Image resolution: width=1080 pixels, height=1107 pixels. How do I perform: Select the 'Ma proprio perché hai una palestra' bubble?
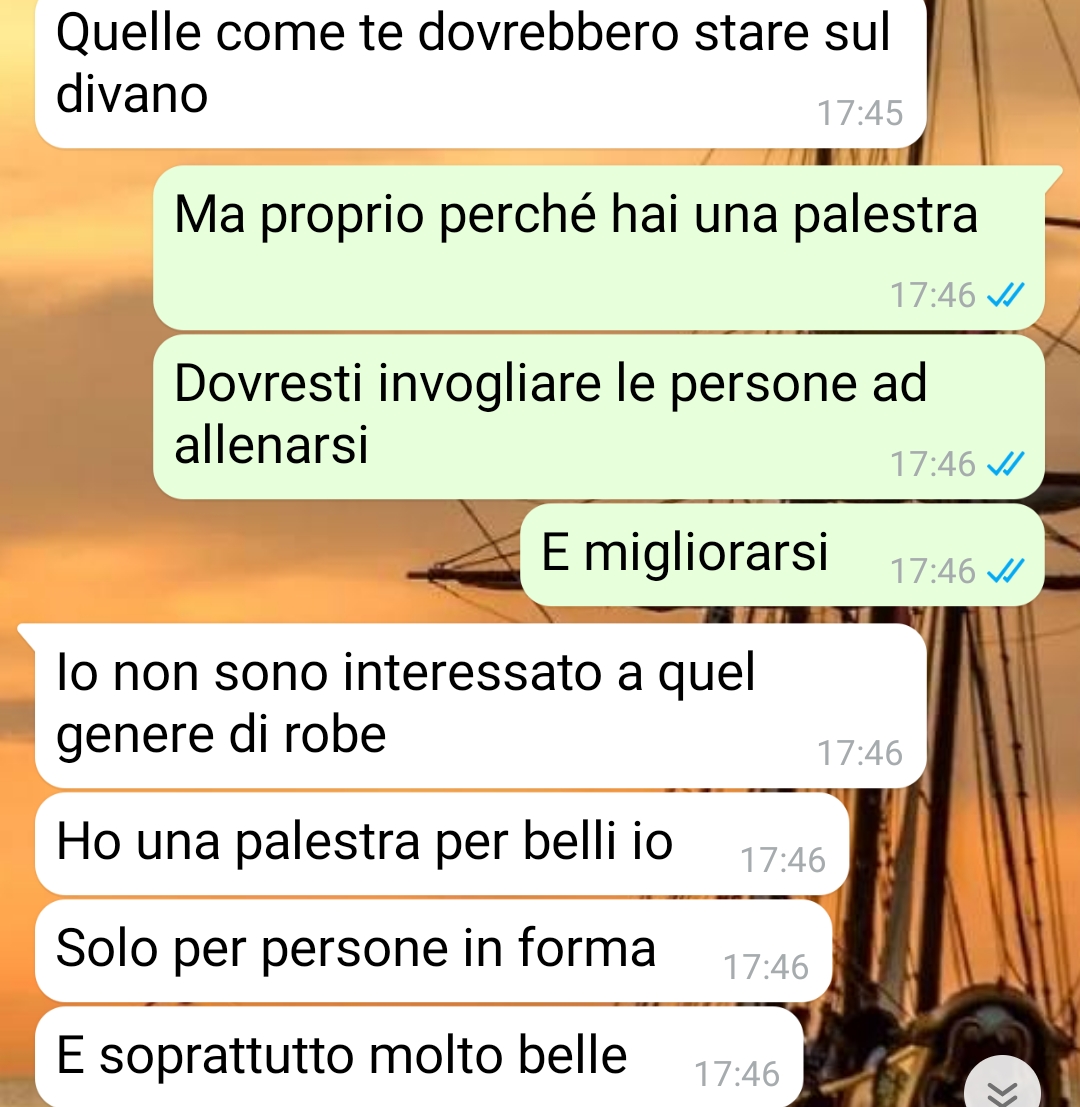599,247
